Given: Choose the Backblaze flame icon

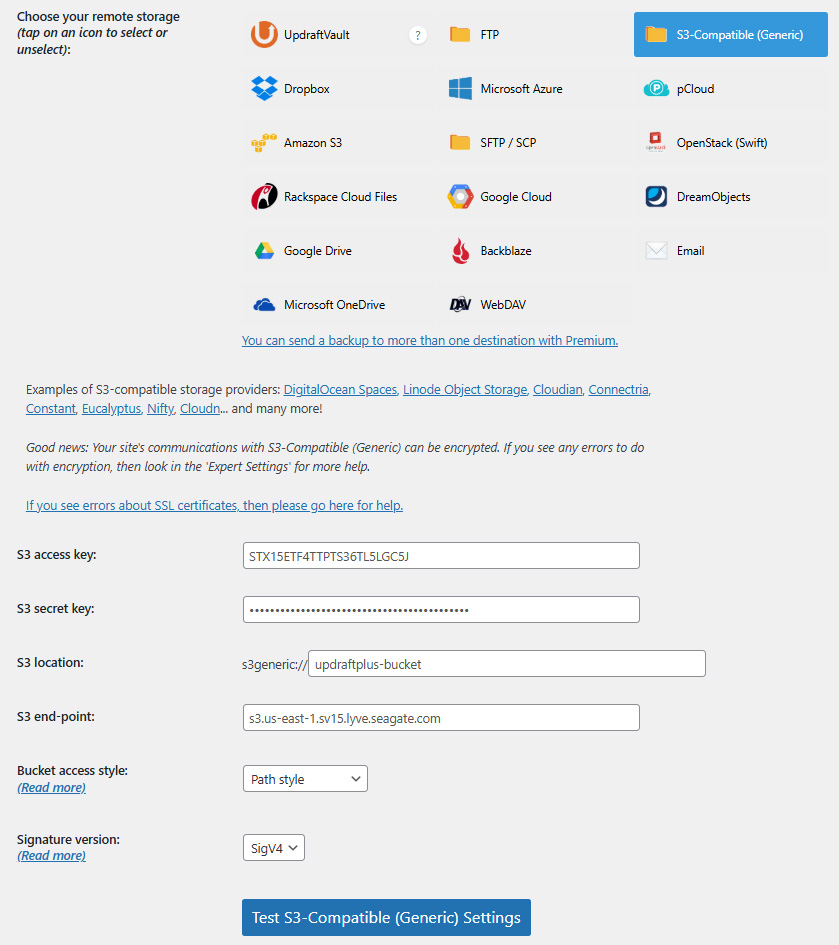Looking at the screenshot, I should (x=460, y=251).
